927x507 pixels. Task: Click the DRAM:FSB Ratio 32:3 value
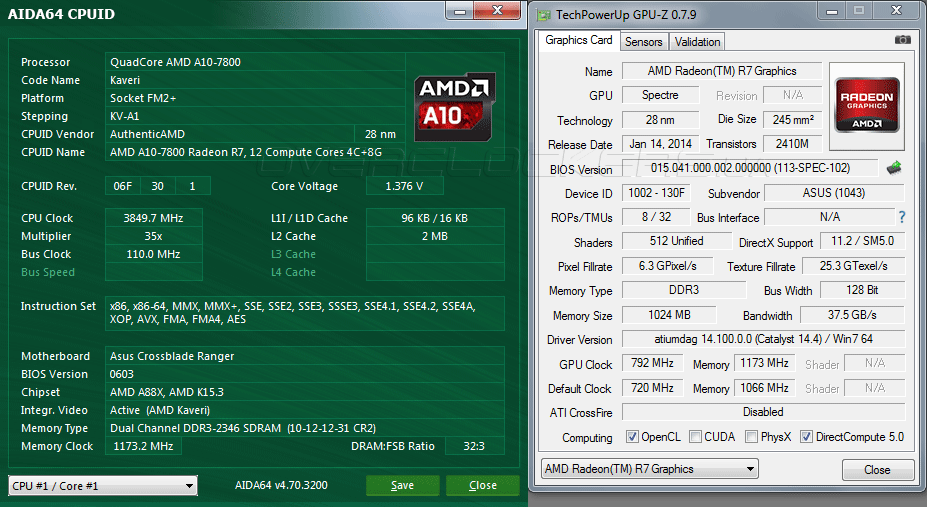click(474, 446)
